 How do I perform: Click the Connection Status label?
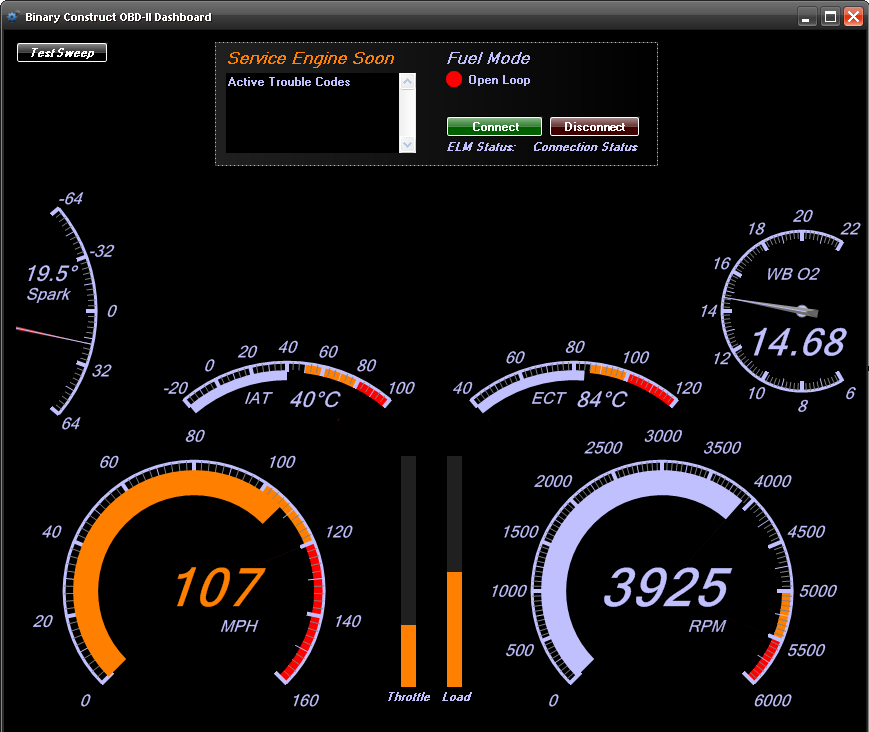tap(585, 147)
